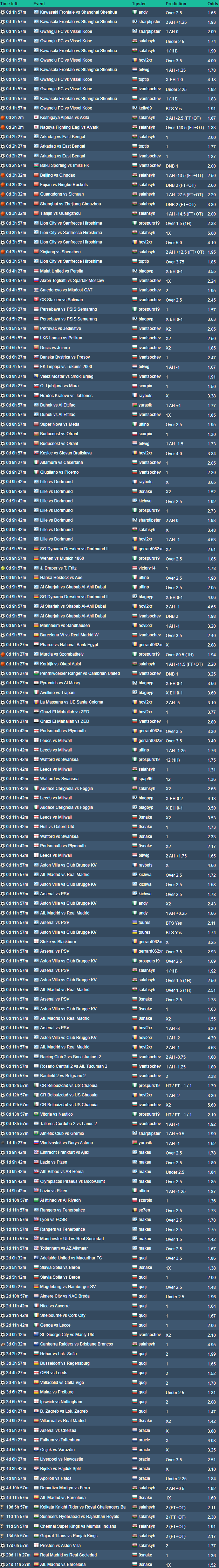219x1568 pixels.
Task: Click flag icon next to tipster se7en
Action: pos(135,1210)
